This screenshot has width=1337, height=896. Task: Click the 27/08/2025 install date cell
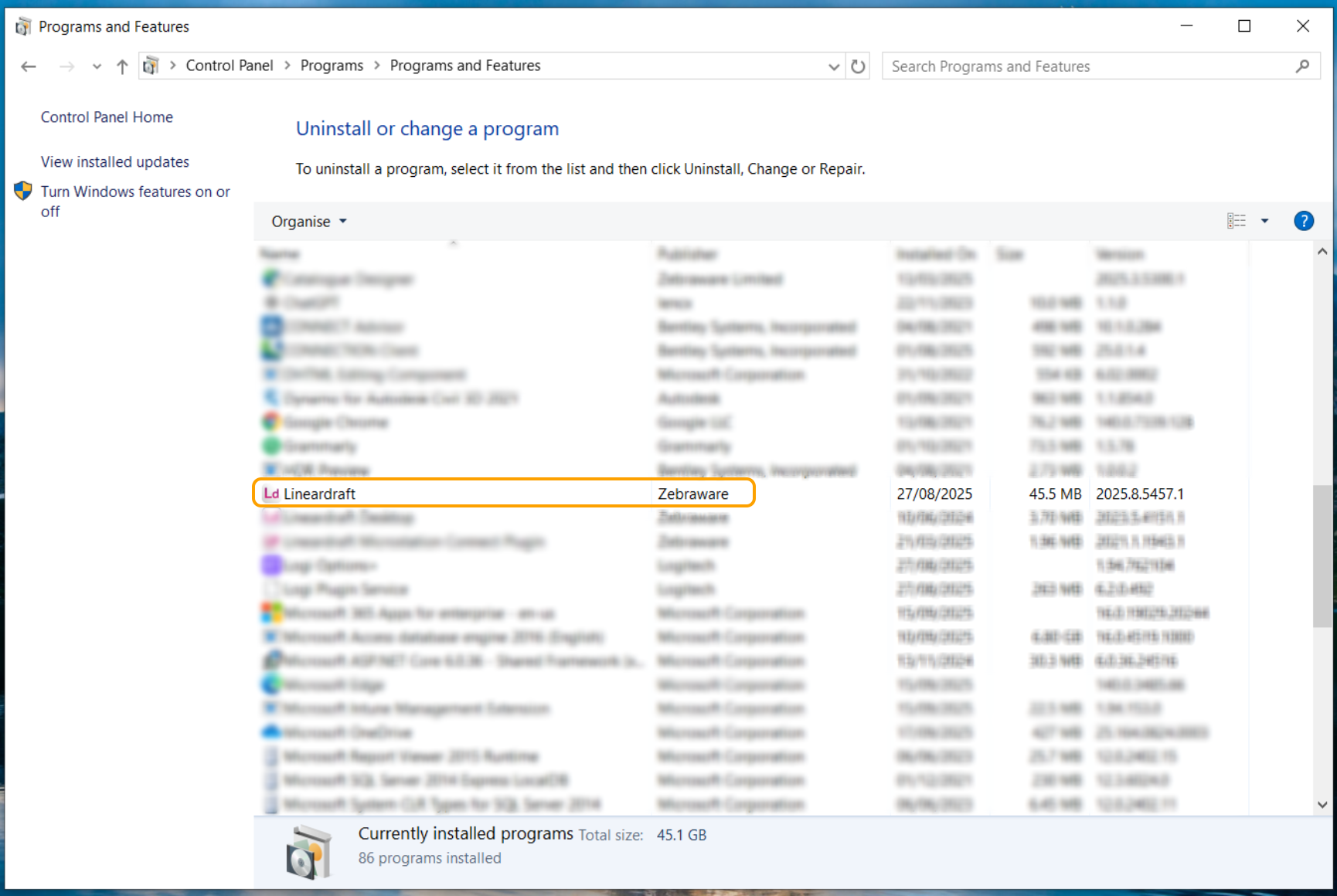(x=934, y=494)
